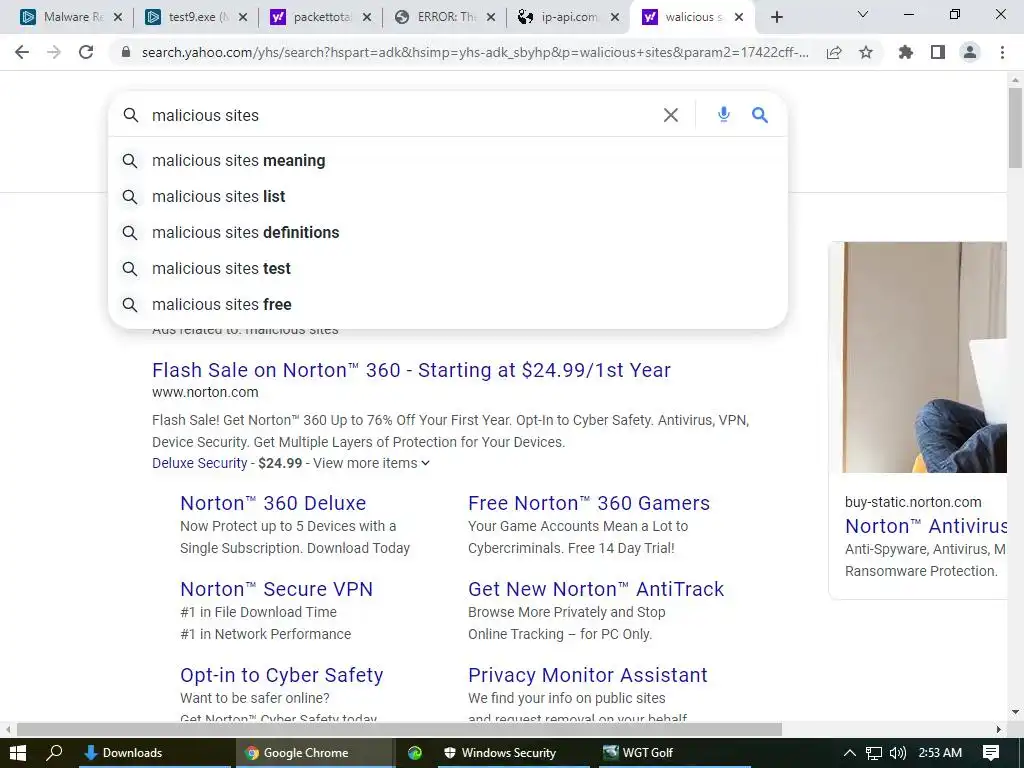Open the Windows Start menu
The image size is (1024, 768).
coord(18,753)
